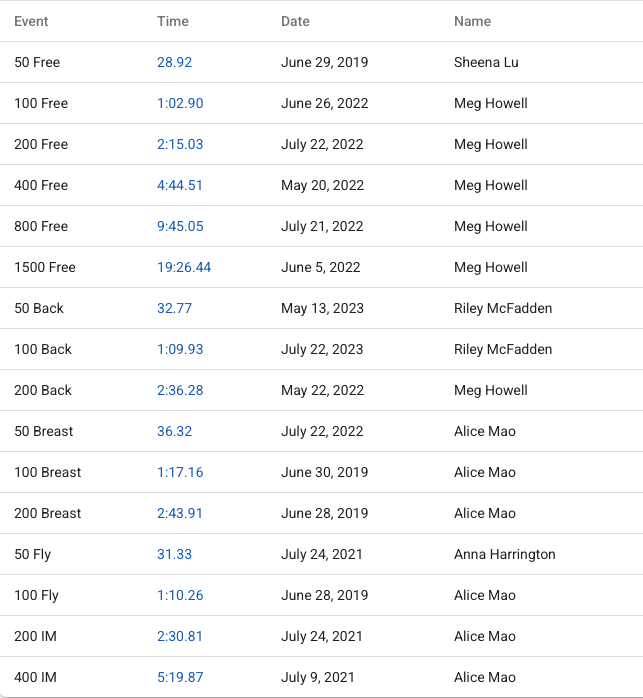This screenshot has width=643, height=698.
Task: Click the 5:19.87 time for 400 IM
Action: point(180,677)
